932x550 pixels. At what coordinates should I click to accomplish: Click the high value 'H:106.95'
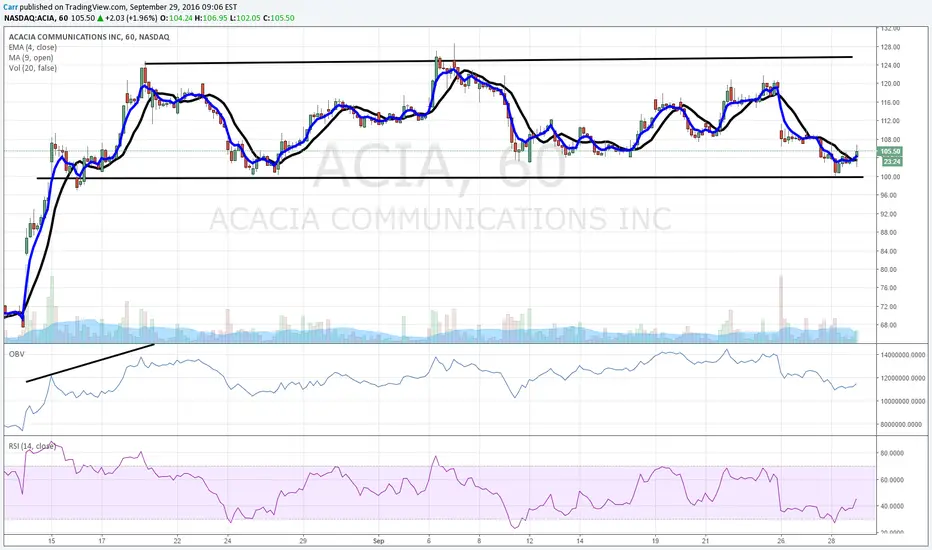click(x=211, y=18)
